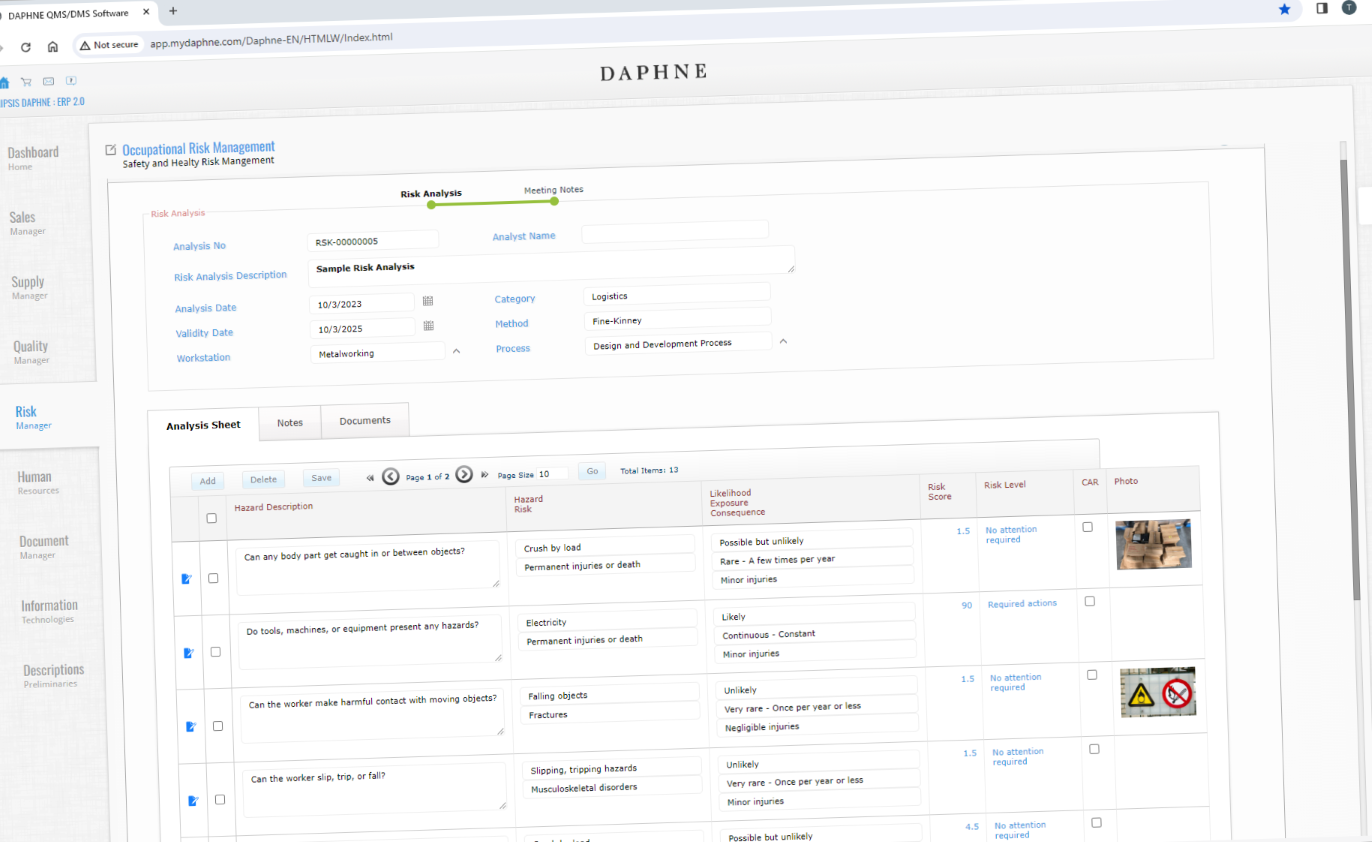Switch to the Notes tab
Screen dimensions: 1372x842
[x=290, y=423]
